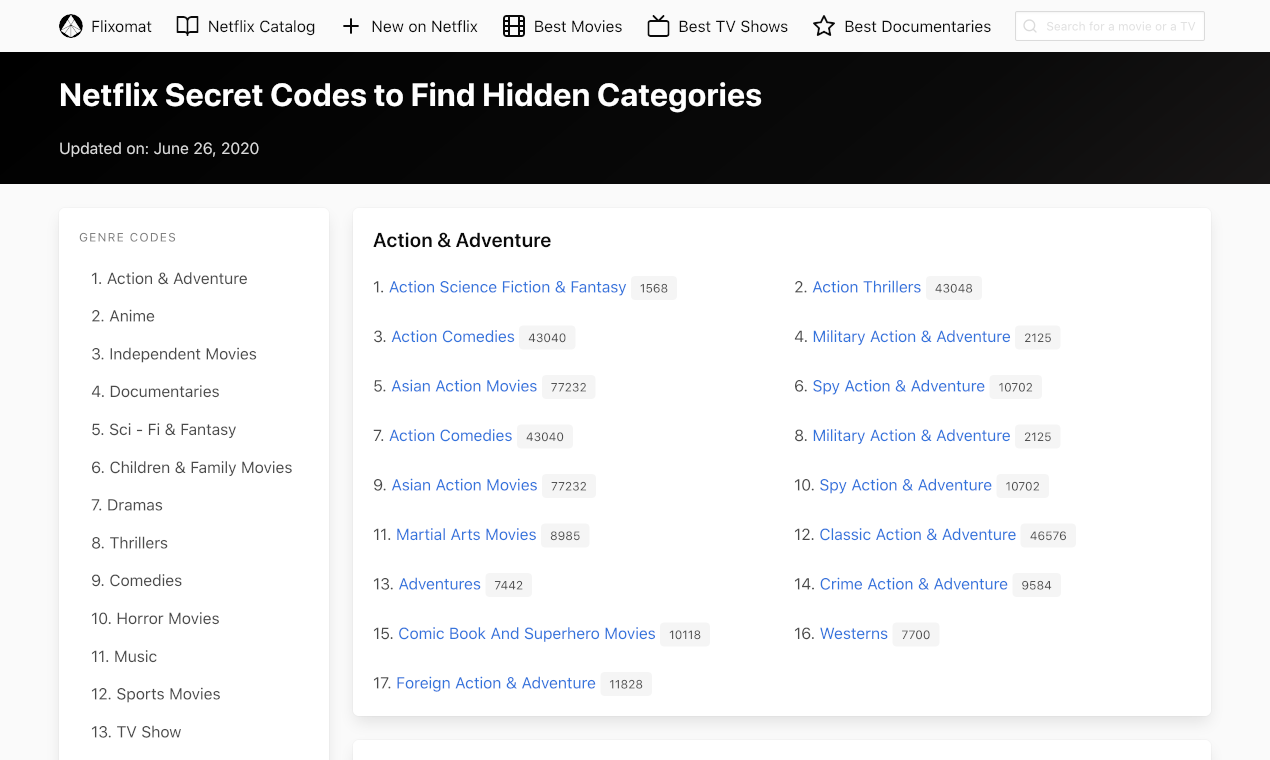
Task: Open the Martial Arts Movies category
Action: (465, 534)
